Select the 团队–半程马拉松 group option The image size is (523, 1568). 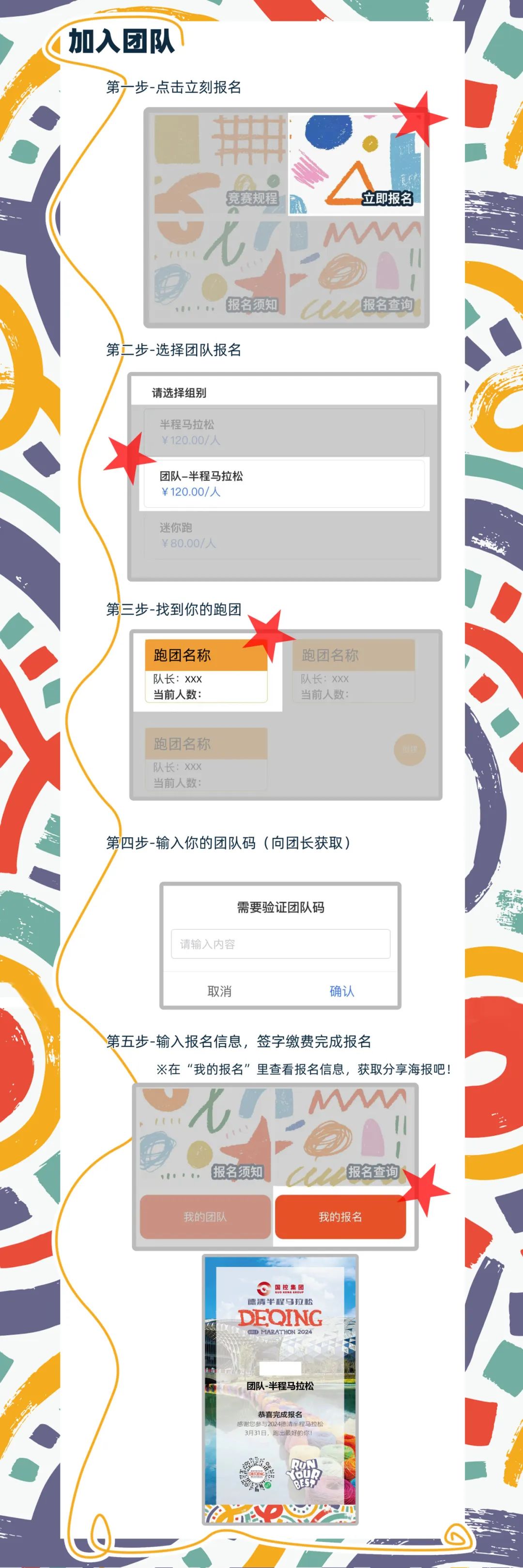(x=283, y=484)
